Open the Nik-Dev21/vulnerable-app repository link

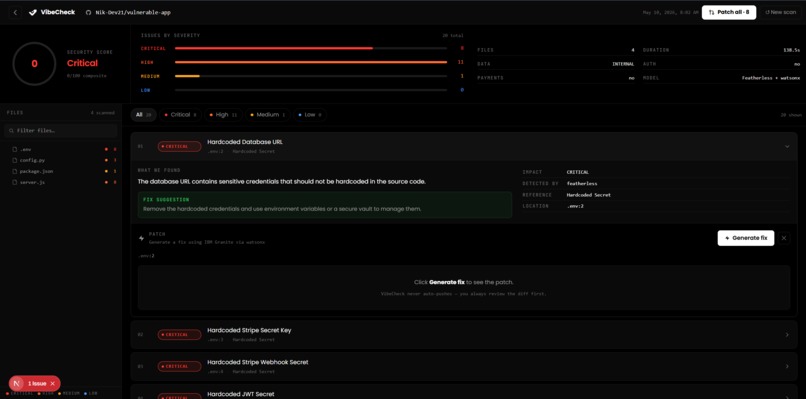click(x=133, y=12)
